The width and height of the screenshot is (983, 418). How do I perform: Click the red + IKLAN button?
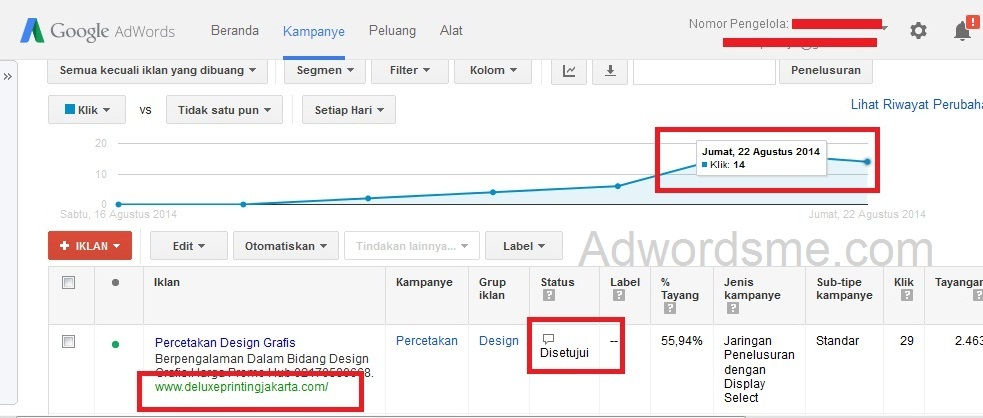point(90,246)
